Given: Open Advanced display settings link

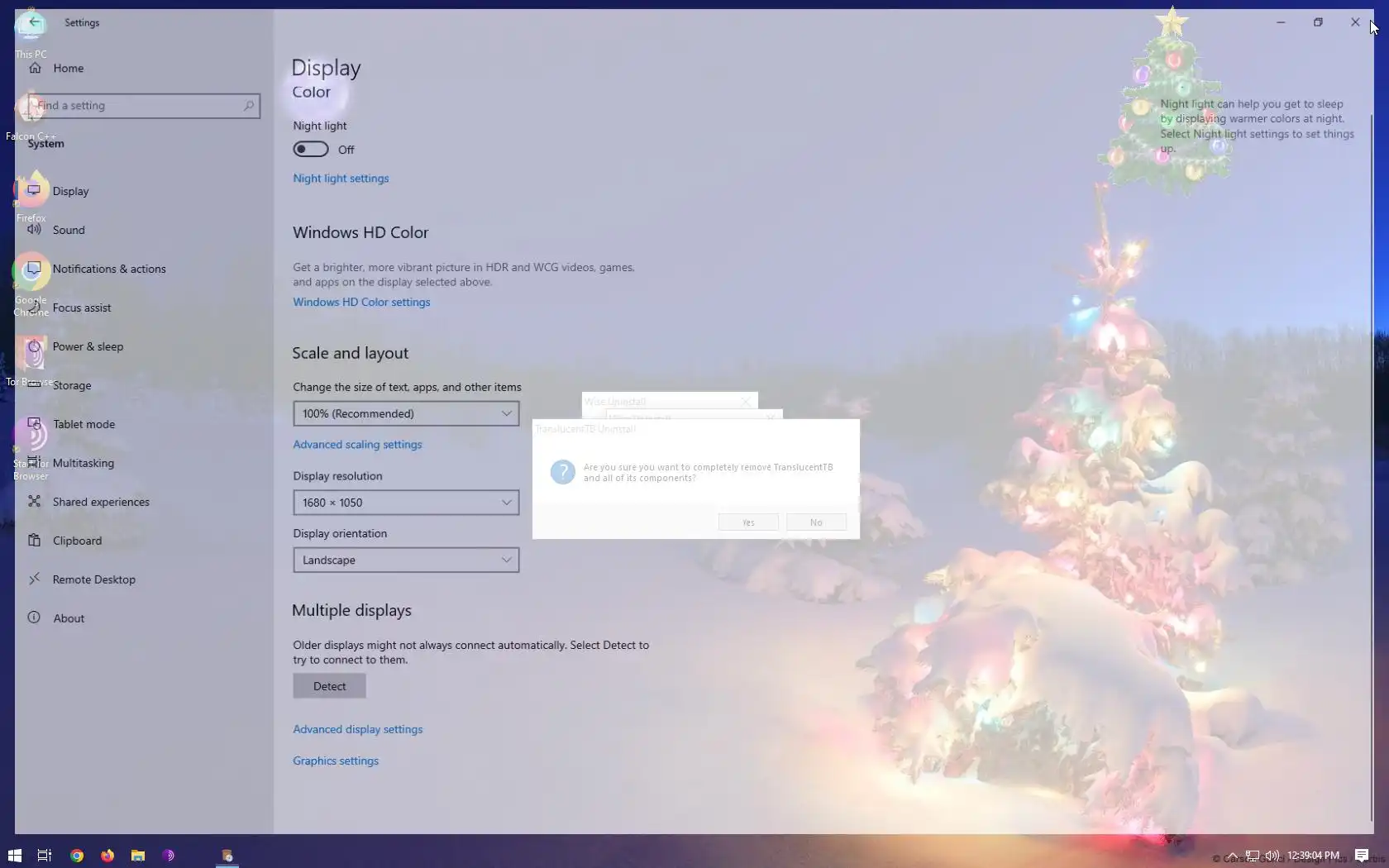Looking at the screenshot, I should pyautogui.click(x=357, y=730).
